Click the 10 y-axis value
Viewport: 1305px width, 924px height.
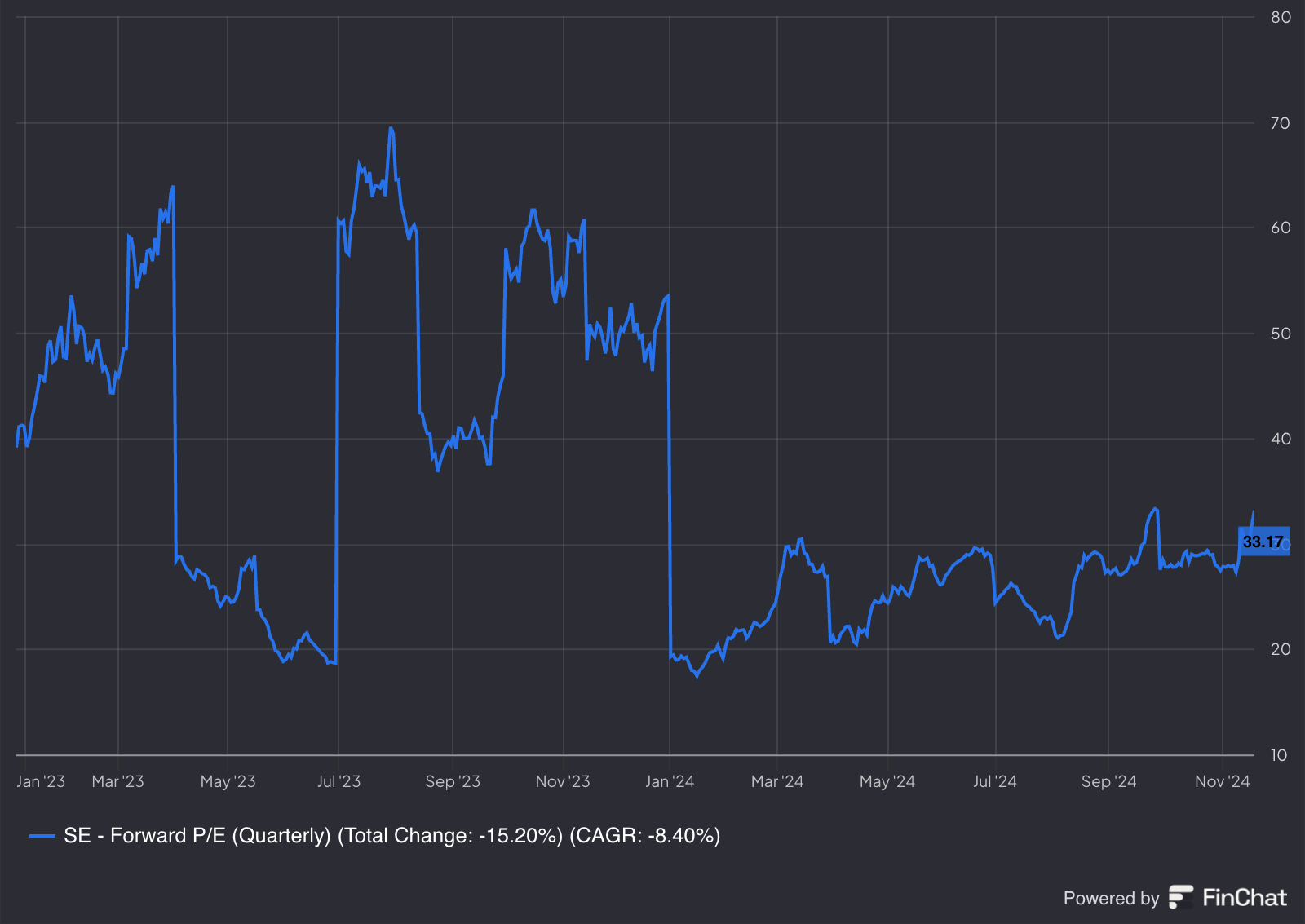point(1279,755)
